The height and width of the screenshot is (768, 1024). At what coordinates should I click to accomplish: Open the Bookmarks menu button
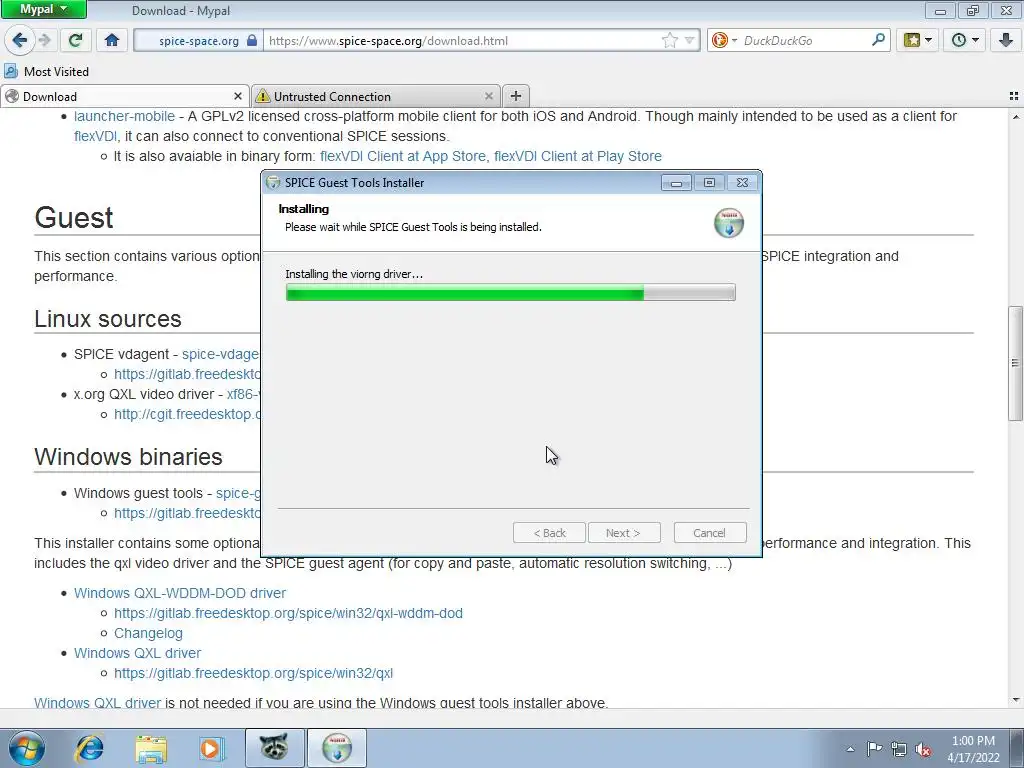[x=918, y=40]
